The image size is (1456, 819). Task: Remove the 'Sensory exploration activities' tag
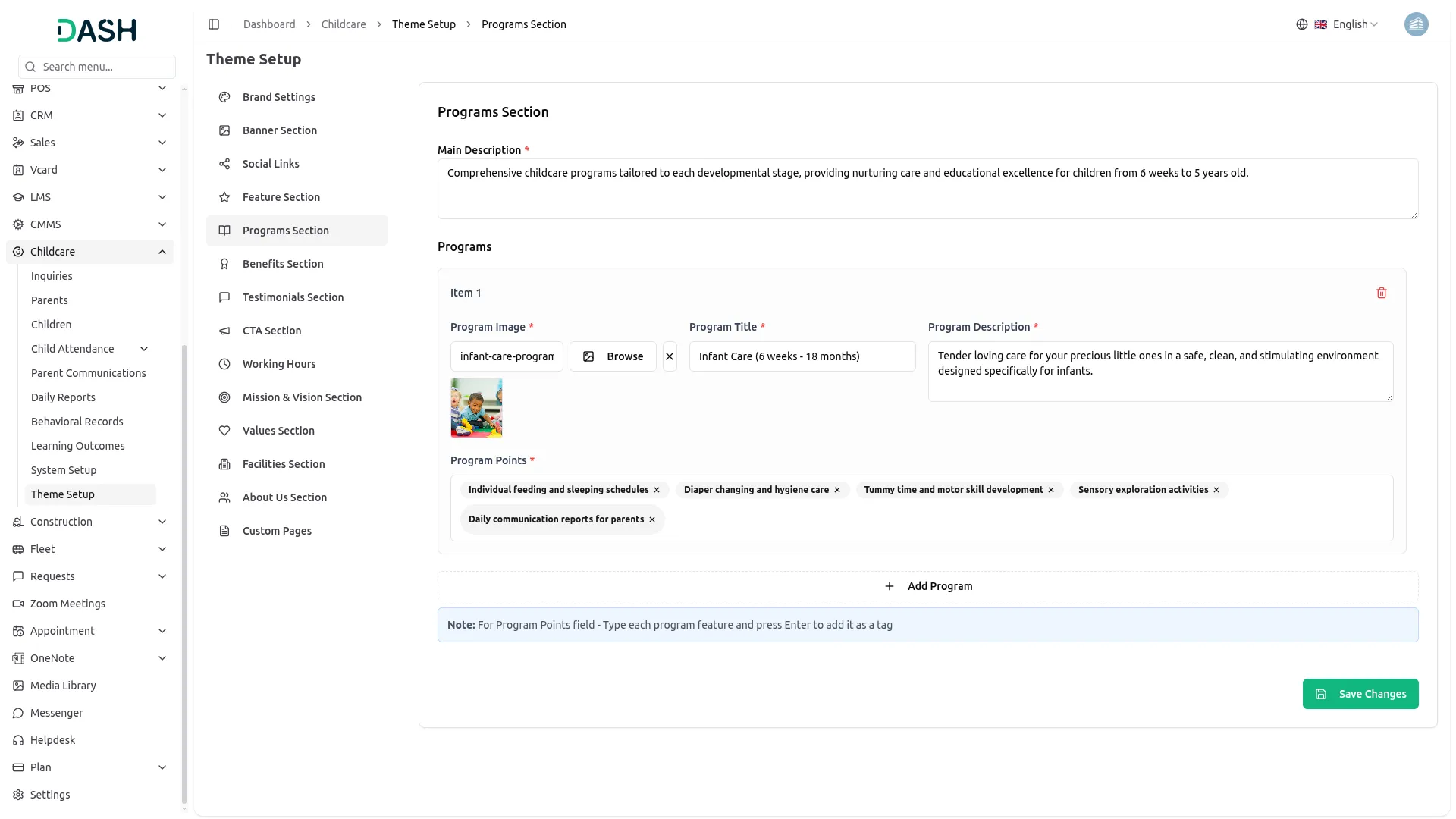1216,490
